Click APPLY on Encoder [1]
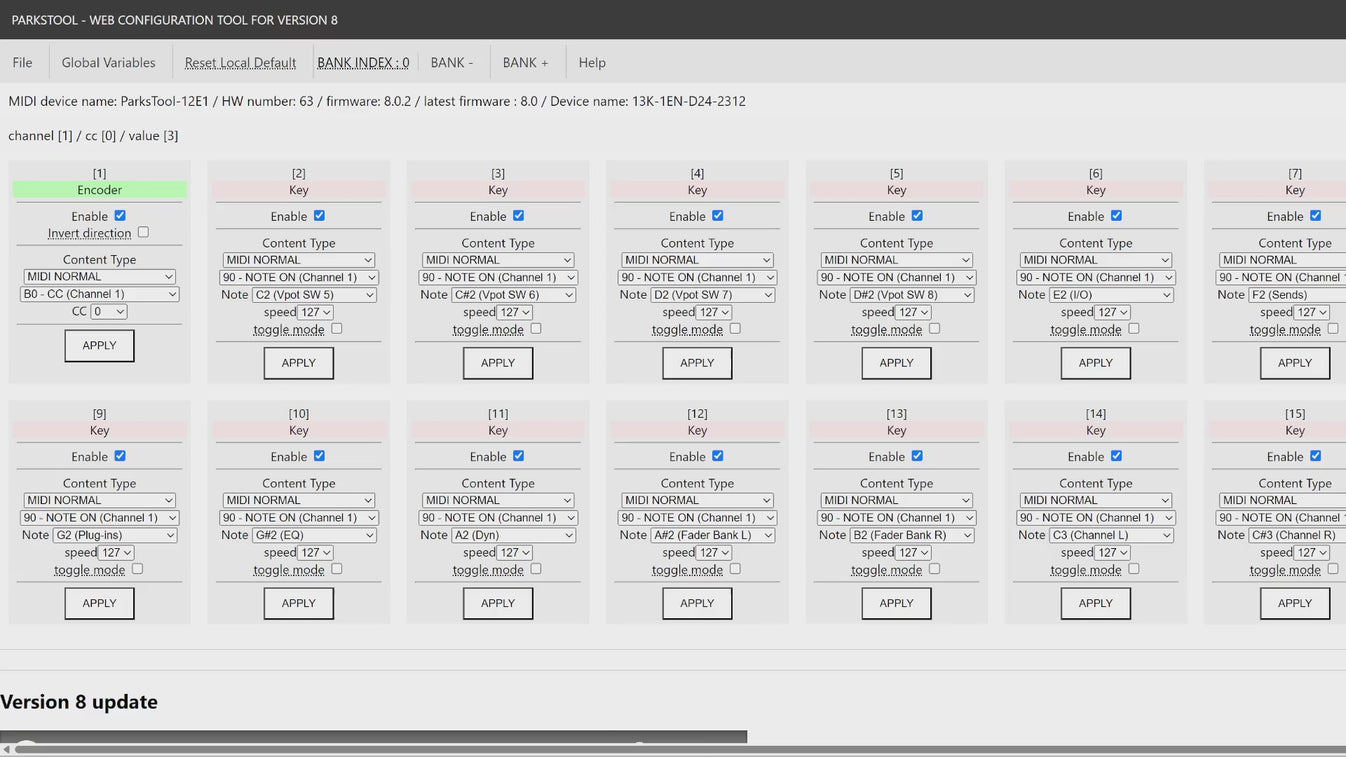 click(x=99, y=345)
